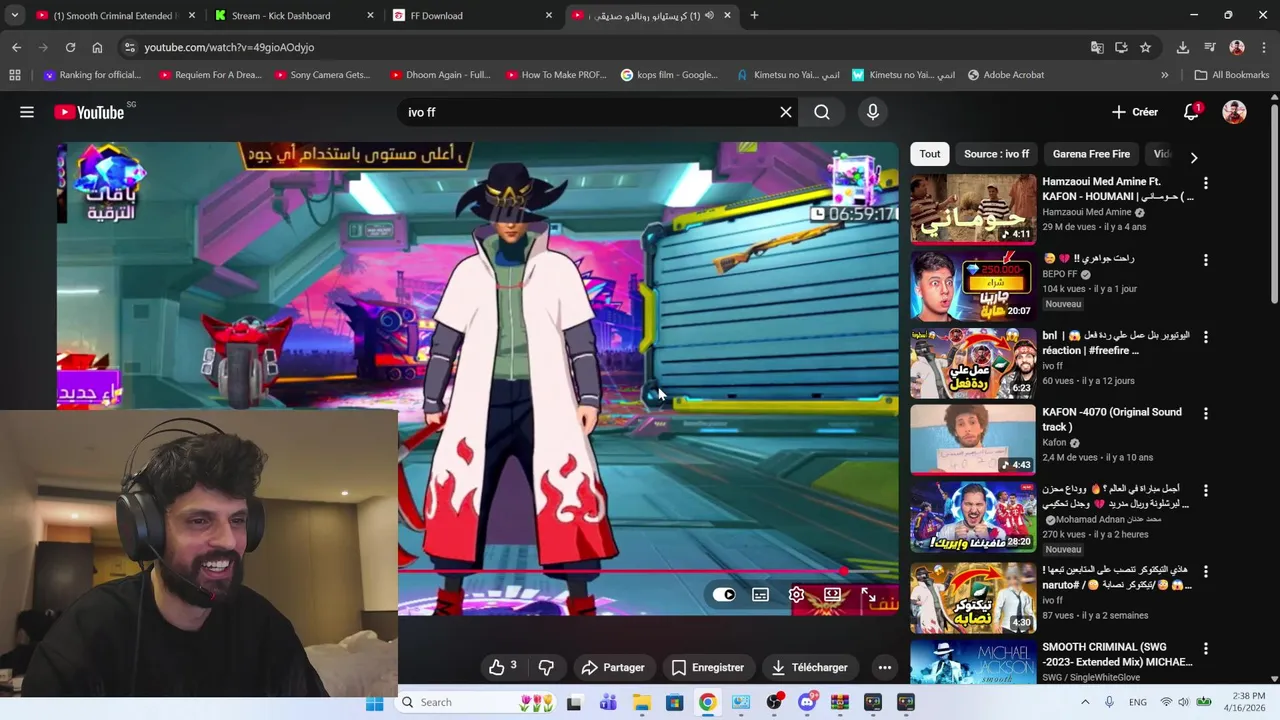The width and height of the screenshot is (1280, 720).
Task: Run search with the magnifier button
Action: coord(822,112)
